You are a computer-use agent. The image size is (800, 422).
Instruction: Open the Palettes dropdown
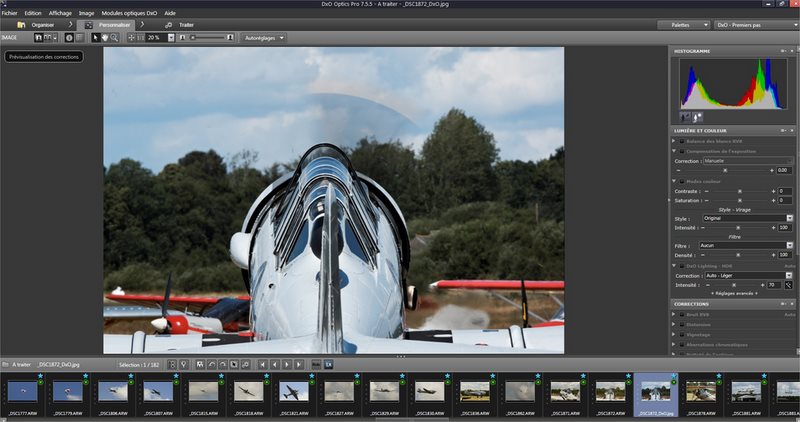coord(683,24)
